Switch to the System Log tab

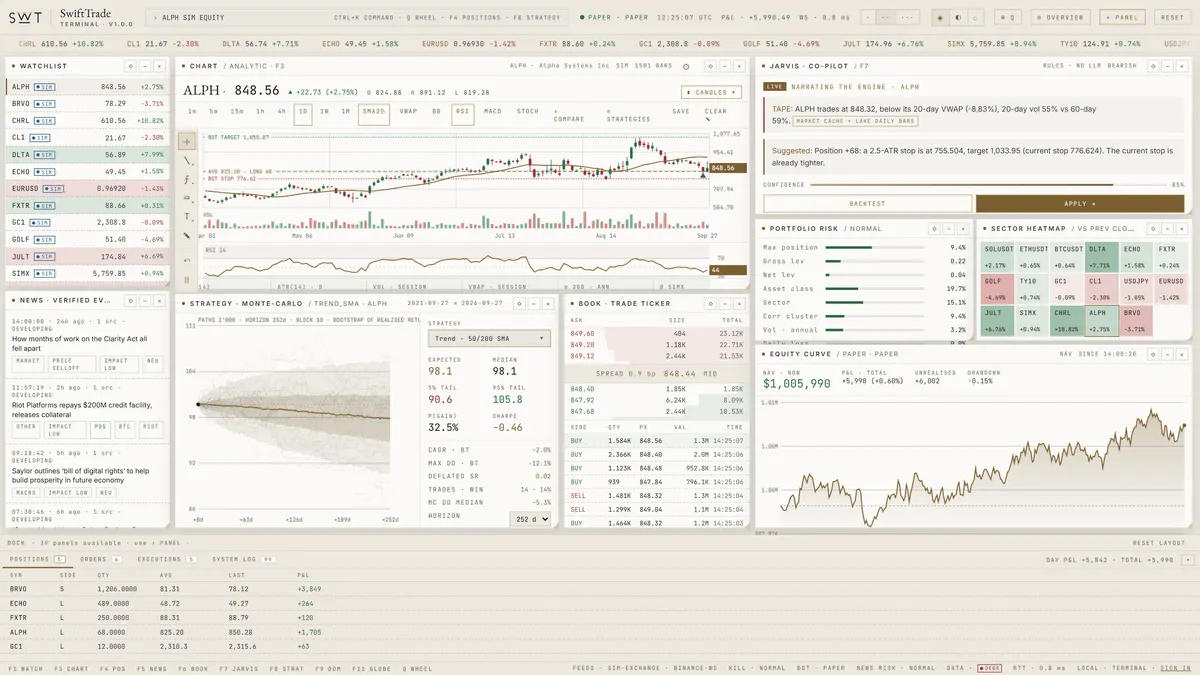pos(243,559)
